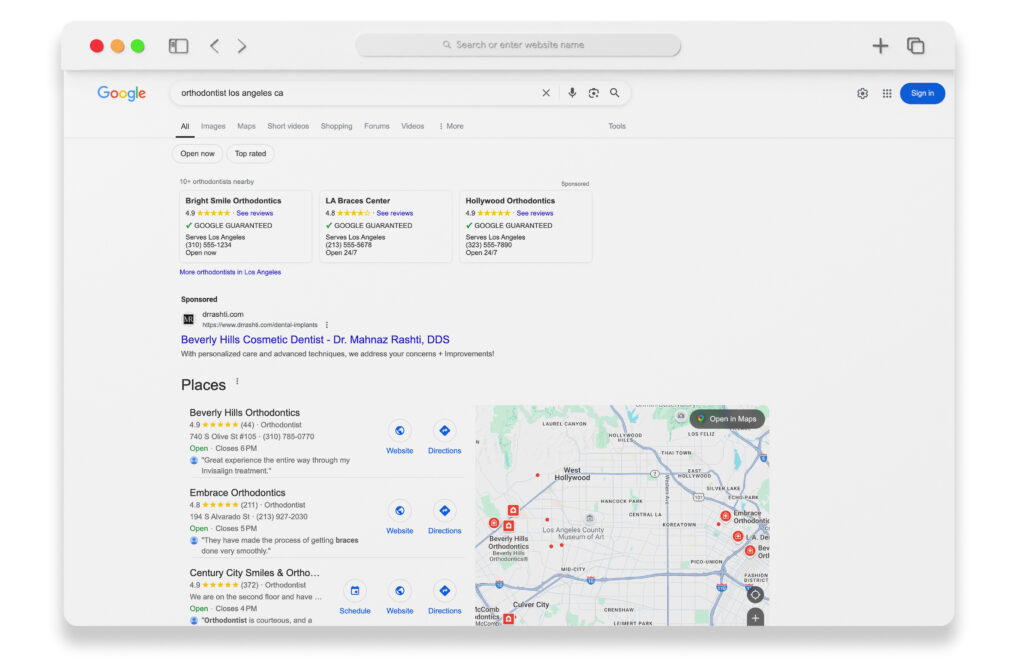See reviews for Bright Smile Orthodontics
Image resolution: width=1024 pixels, height=660 pixels.
(x=255, y=213)
